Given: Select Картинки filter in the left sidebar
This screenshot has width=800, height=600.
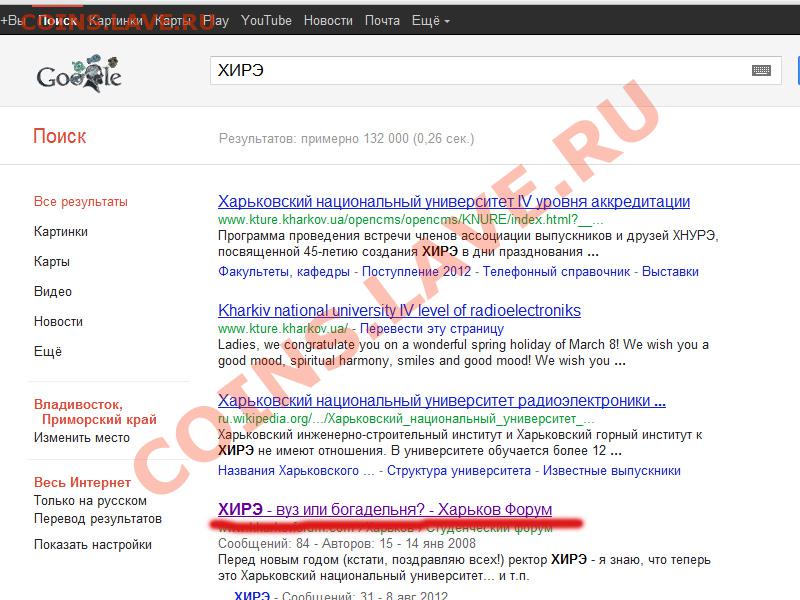Looking at the screenshot, I should click(61, 232).
